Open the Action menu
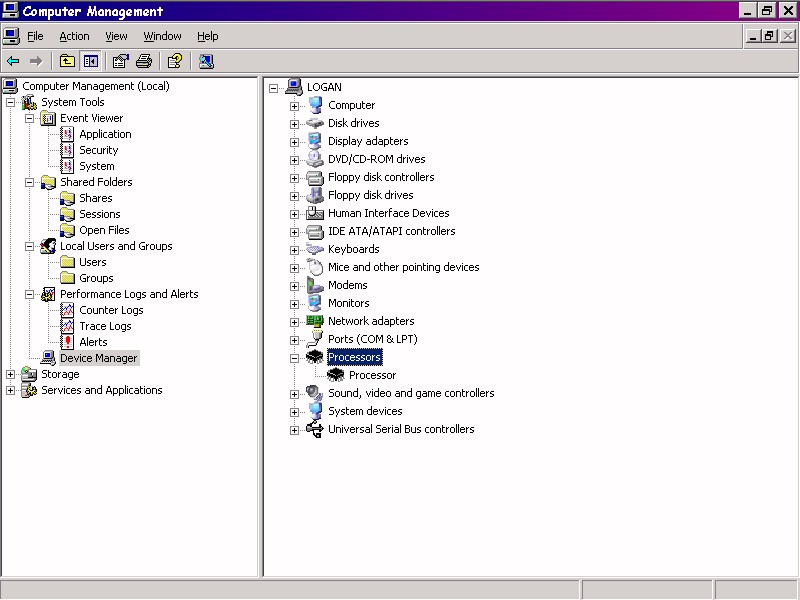The width and height of the screenshot is (800, 600). (x=74, y=36)
